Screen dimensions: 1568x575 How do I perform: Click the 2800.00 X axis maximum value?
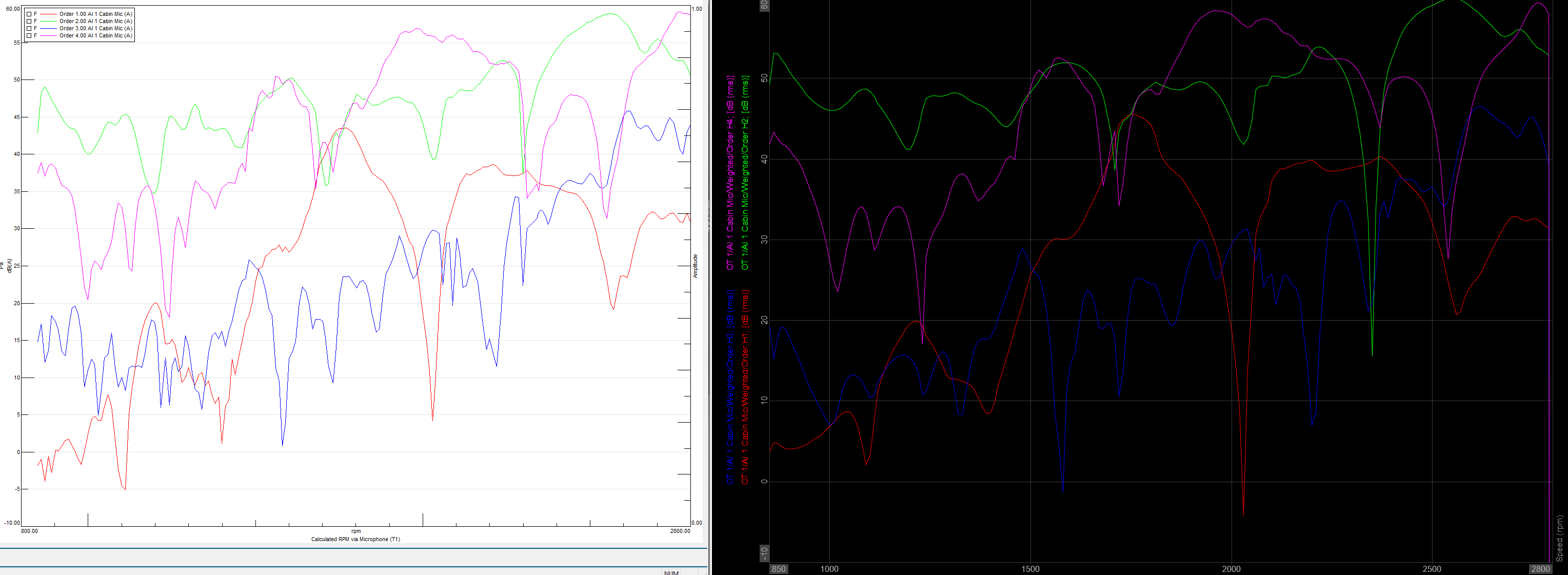click(x=680, y=531)
